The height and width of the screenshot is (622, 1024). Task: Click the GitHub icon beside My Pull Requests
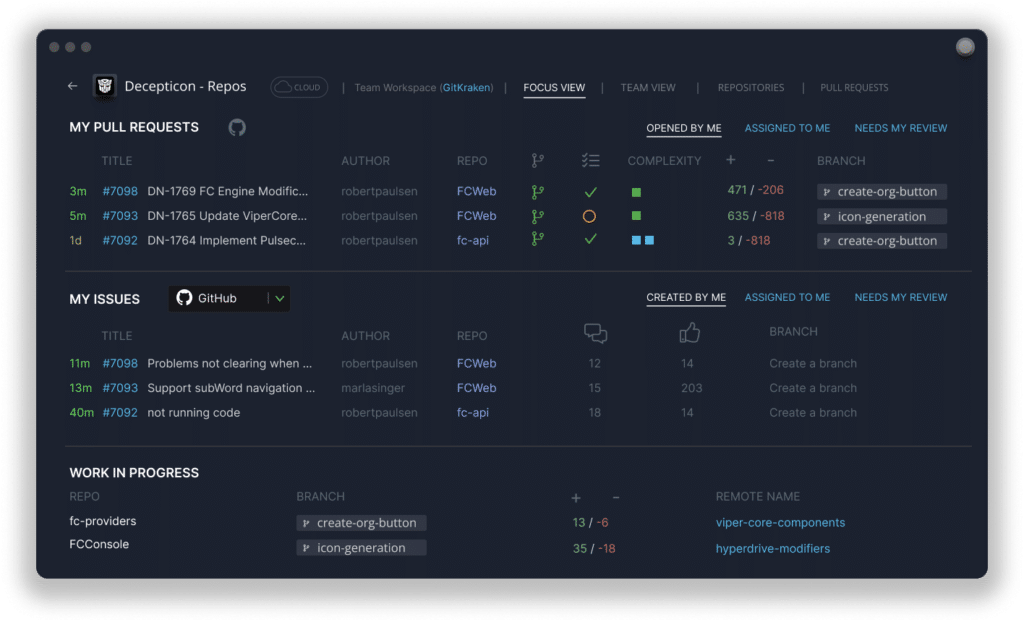(x=237, y=127)
